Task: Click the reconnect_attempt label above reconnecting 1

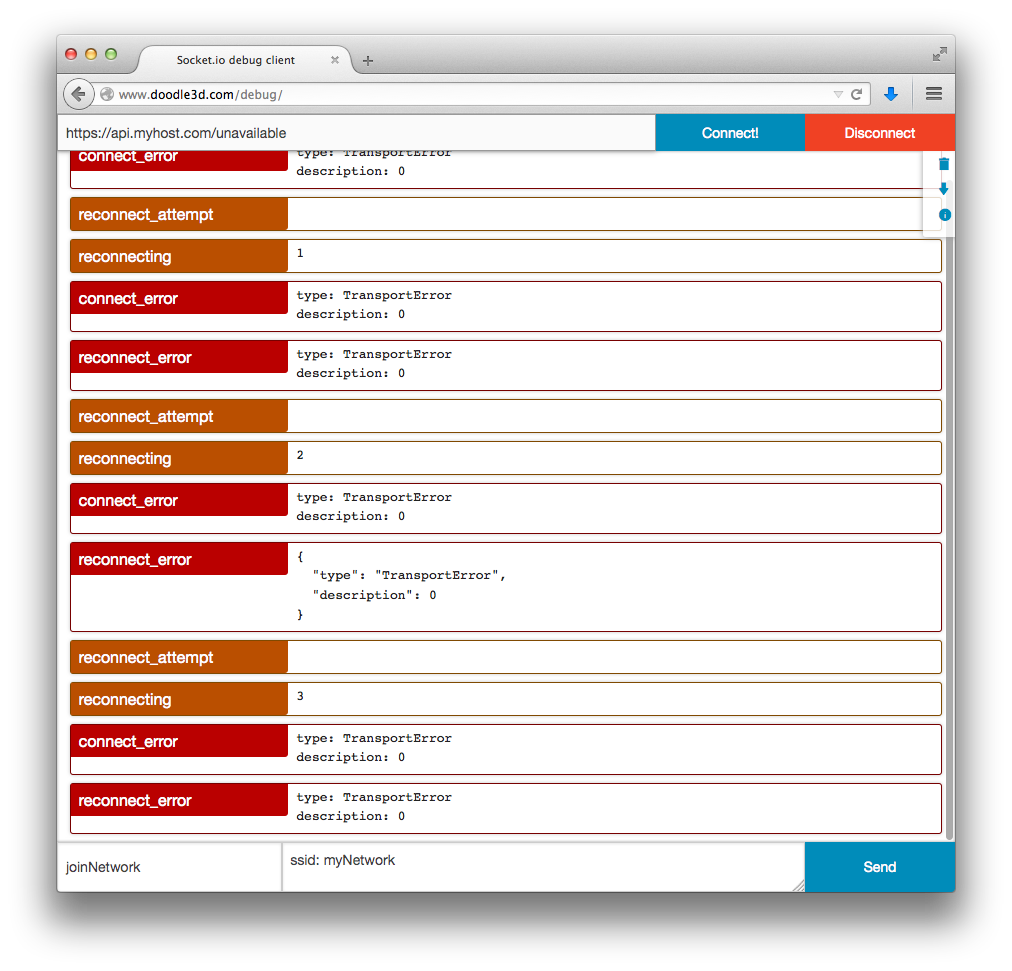Action: tap(179, 214)
